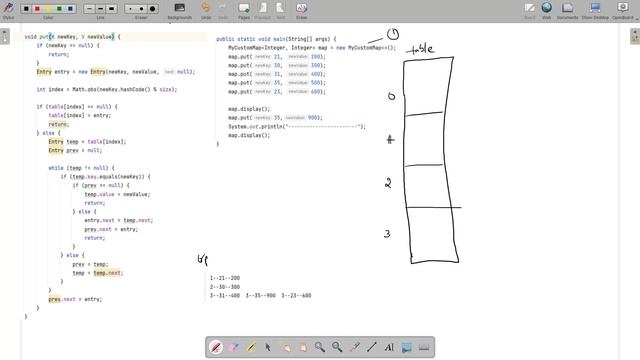640x360 pixels.
Task: Select the Draw lines tool
Action: (x=372, y=347)
